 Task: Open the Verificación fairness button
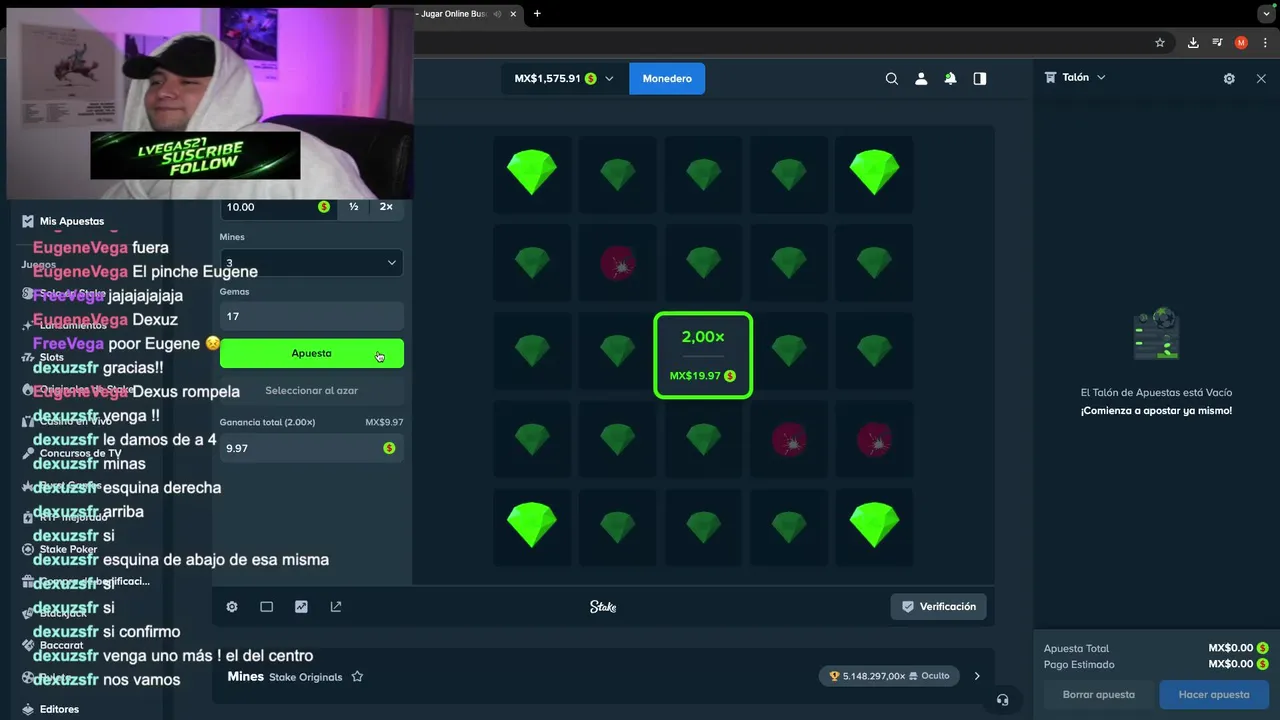tap(938, 607)
